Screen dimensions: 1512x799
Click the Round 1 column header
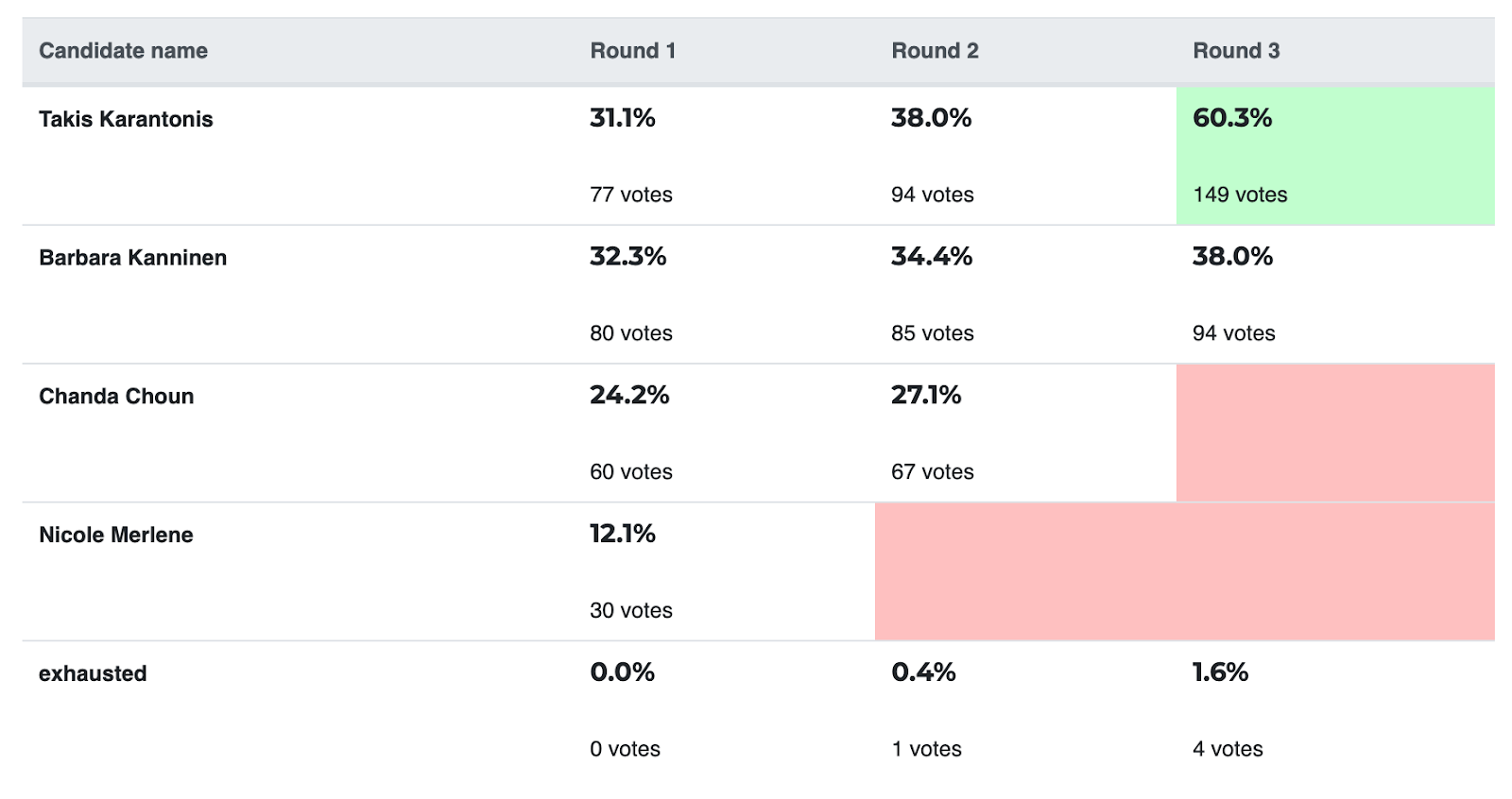click(x=632, y=51)
